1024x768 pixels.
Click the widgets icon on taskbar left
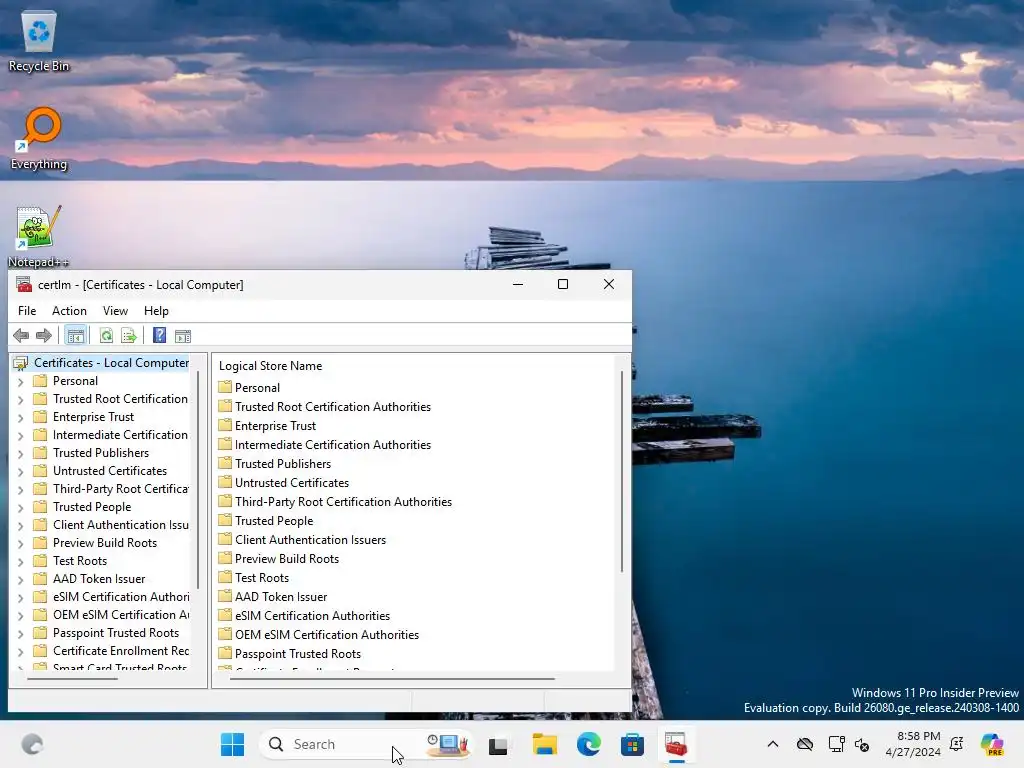click(x=32, y=744)
